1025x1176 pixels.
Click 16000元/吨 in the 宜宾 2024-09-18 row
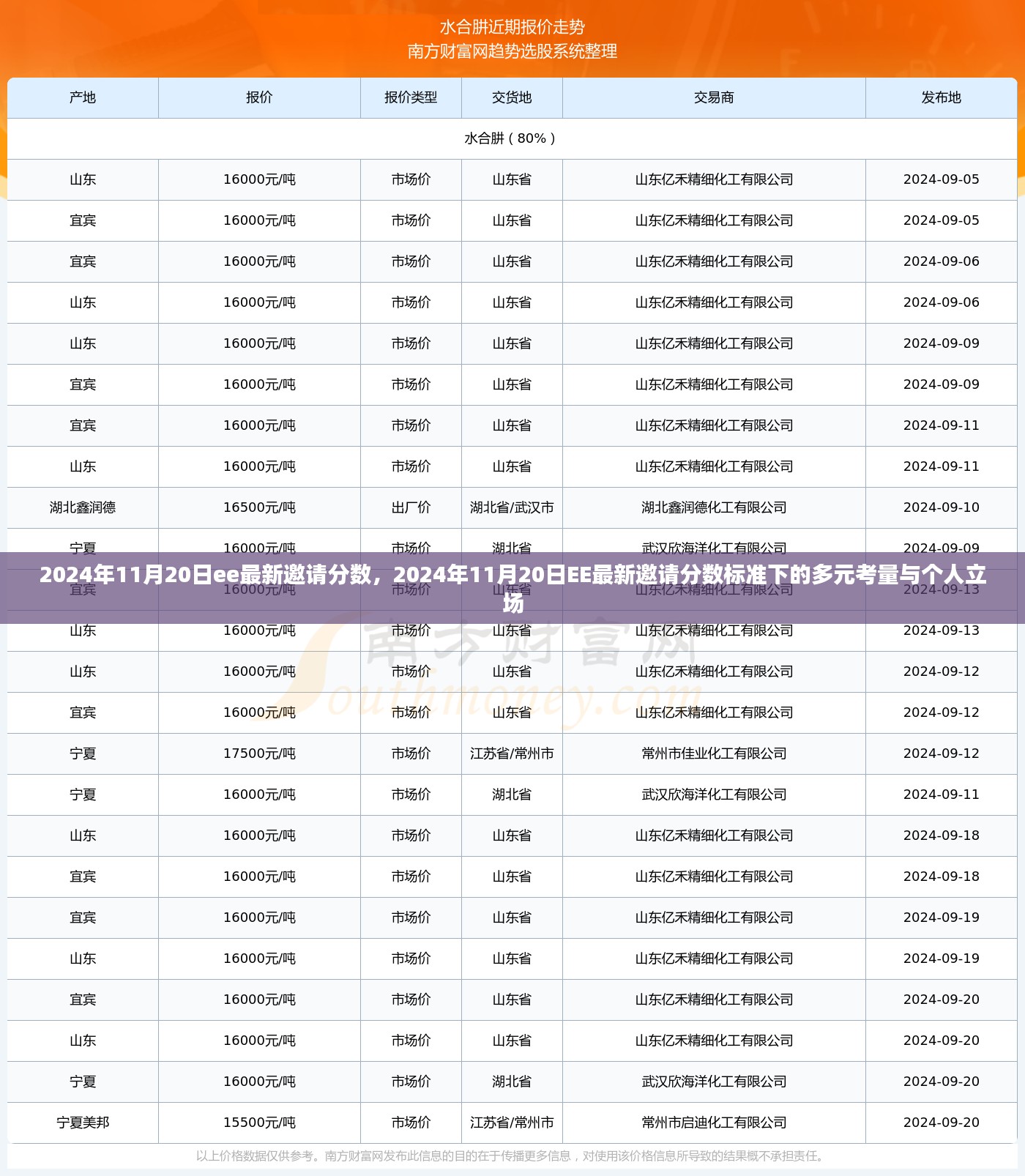point(259,877)
